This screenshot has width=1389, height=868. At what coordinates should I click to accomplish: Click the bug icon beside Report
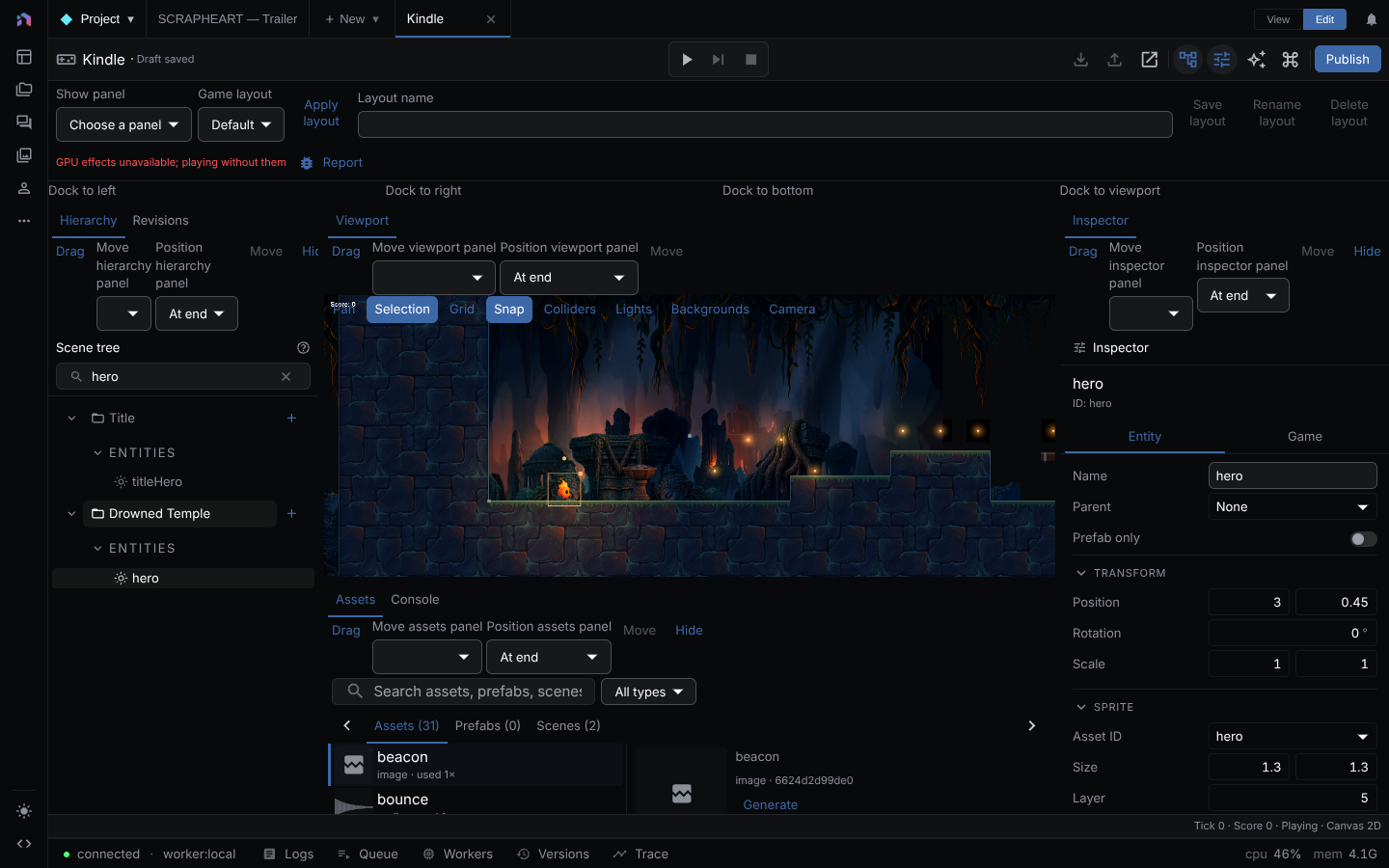[x=307, y=163]
